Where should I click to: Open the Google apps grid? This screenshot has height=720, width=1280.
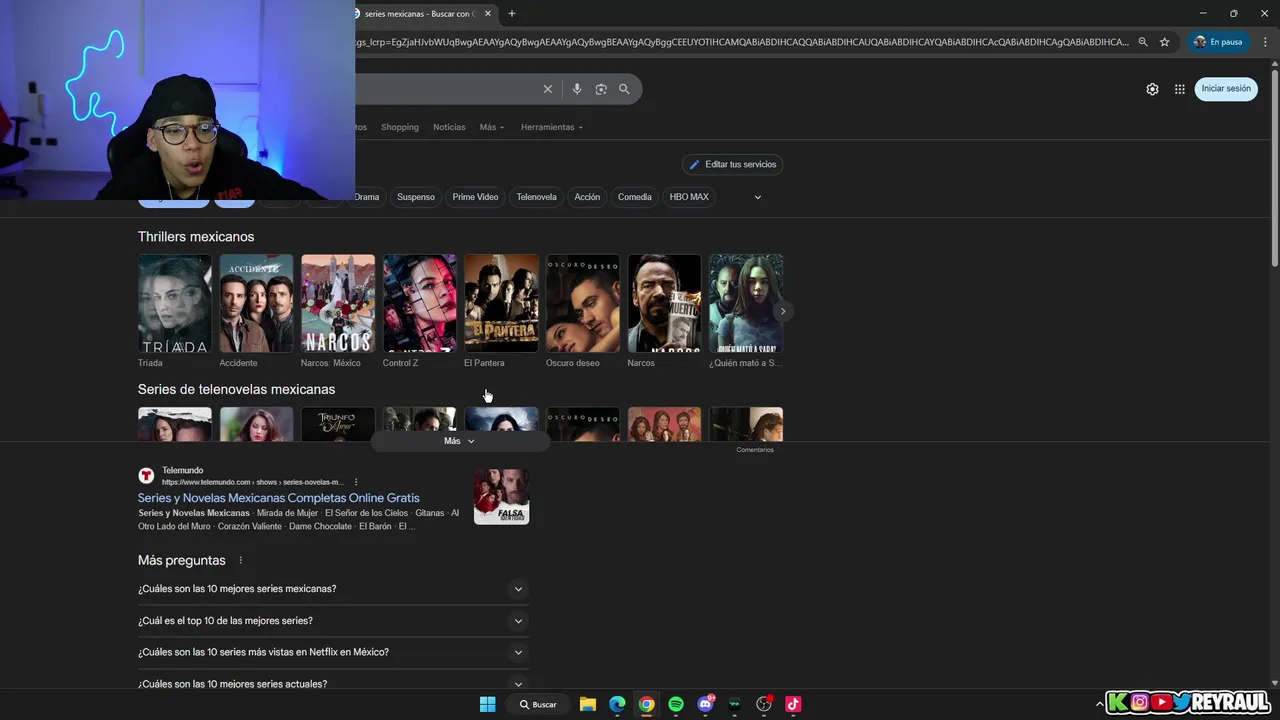click(1180, 89)
